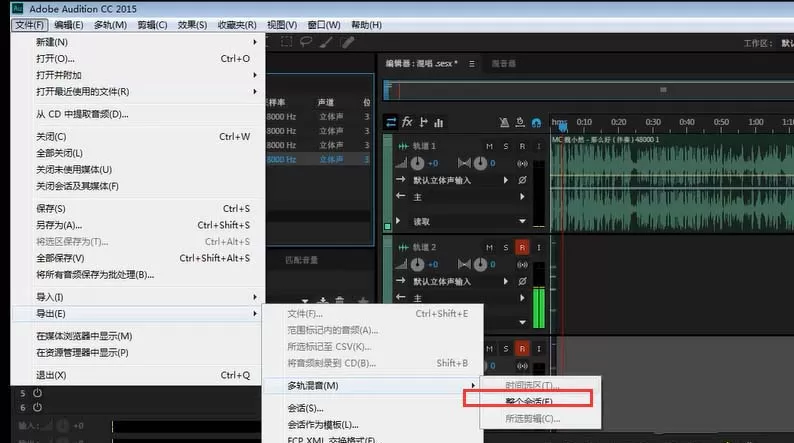Toggle power button on row 5
794x443 pixels.
37,393
